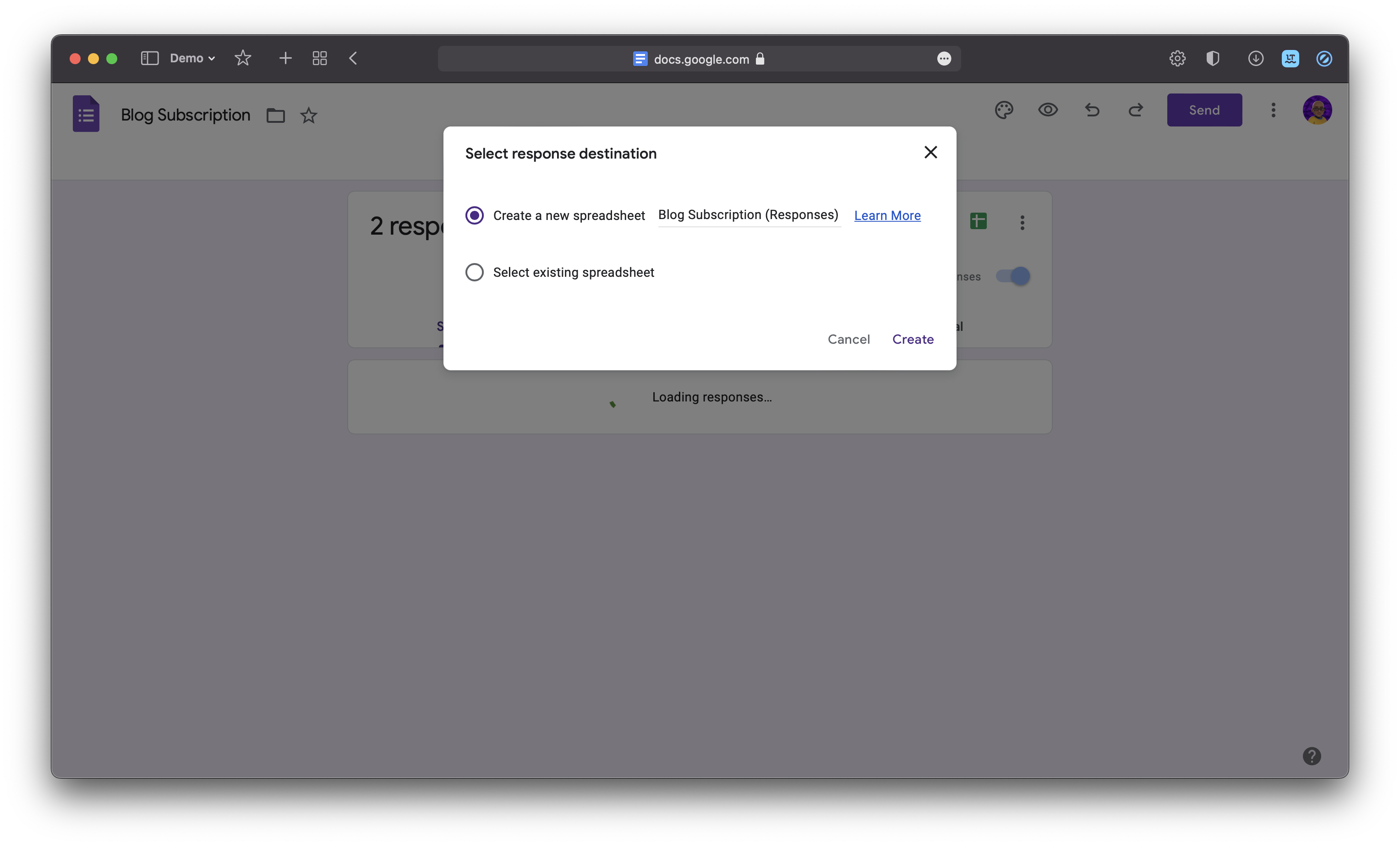1400x846 pixels.
Task: Click the redo arrow icon
Action: [1135, 110]
